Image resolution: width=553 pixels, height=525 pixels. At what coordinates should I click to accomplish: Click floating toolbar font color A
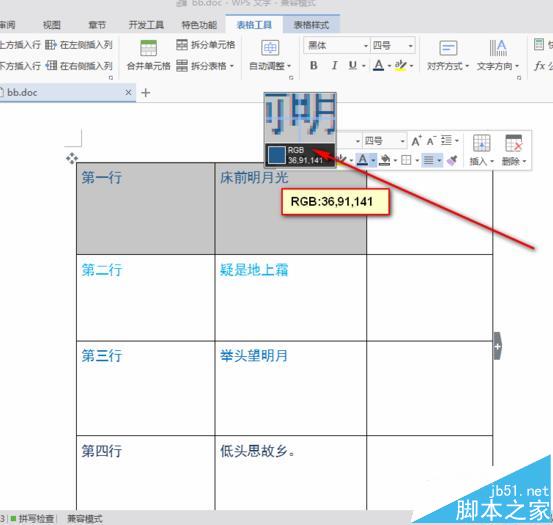point(362,160)
